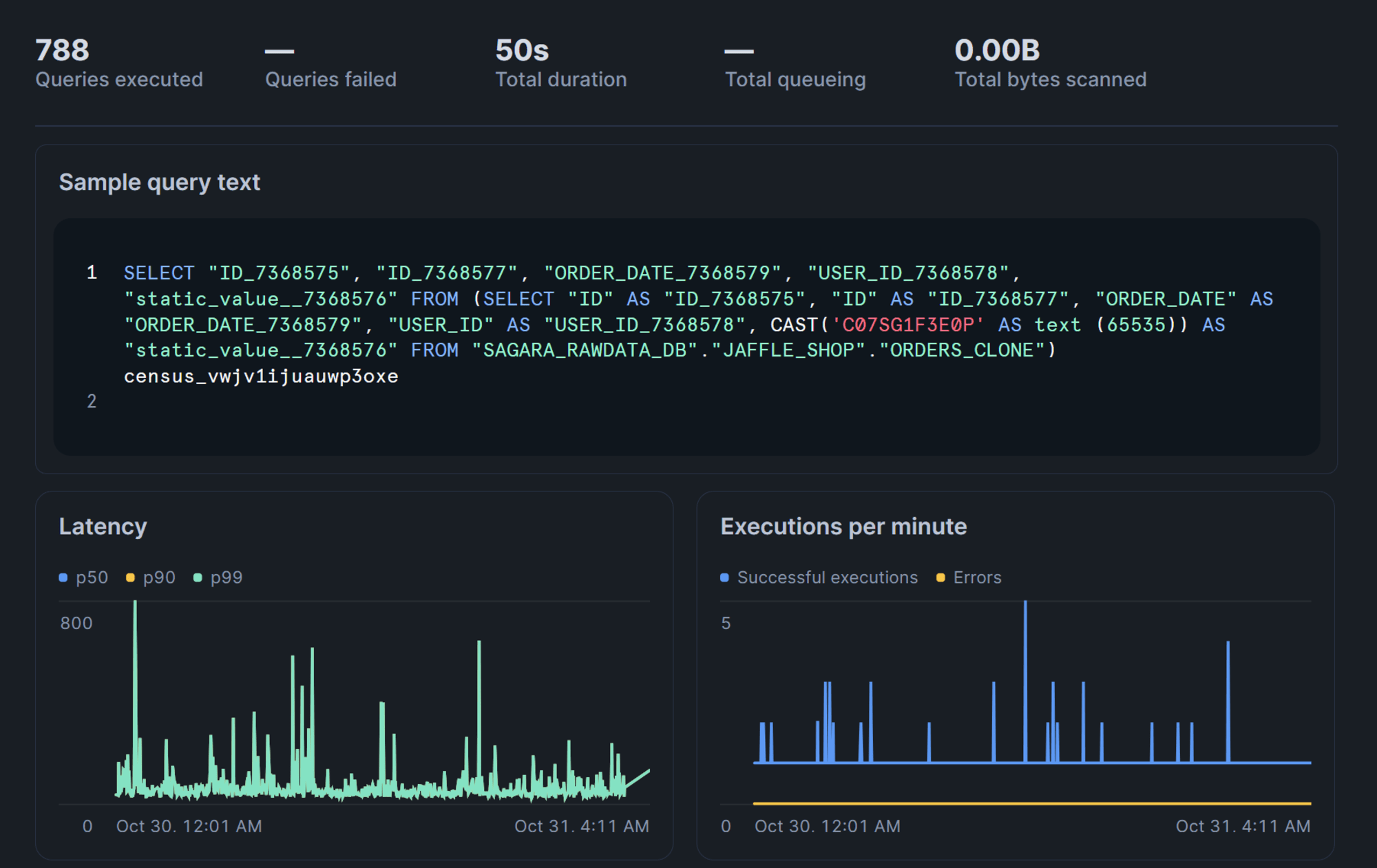The height and width of the screenshot is (868, 1377).
Task: Click the first SELECT keyword in query
Action: pos(159,273)
